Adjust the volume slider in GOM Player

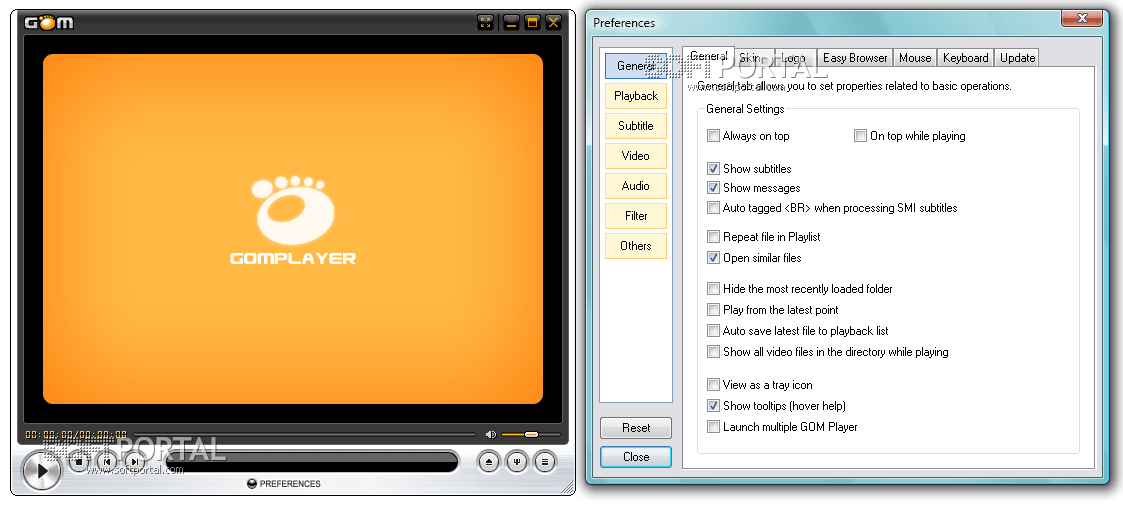[531, 434]
